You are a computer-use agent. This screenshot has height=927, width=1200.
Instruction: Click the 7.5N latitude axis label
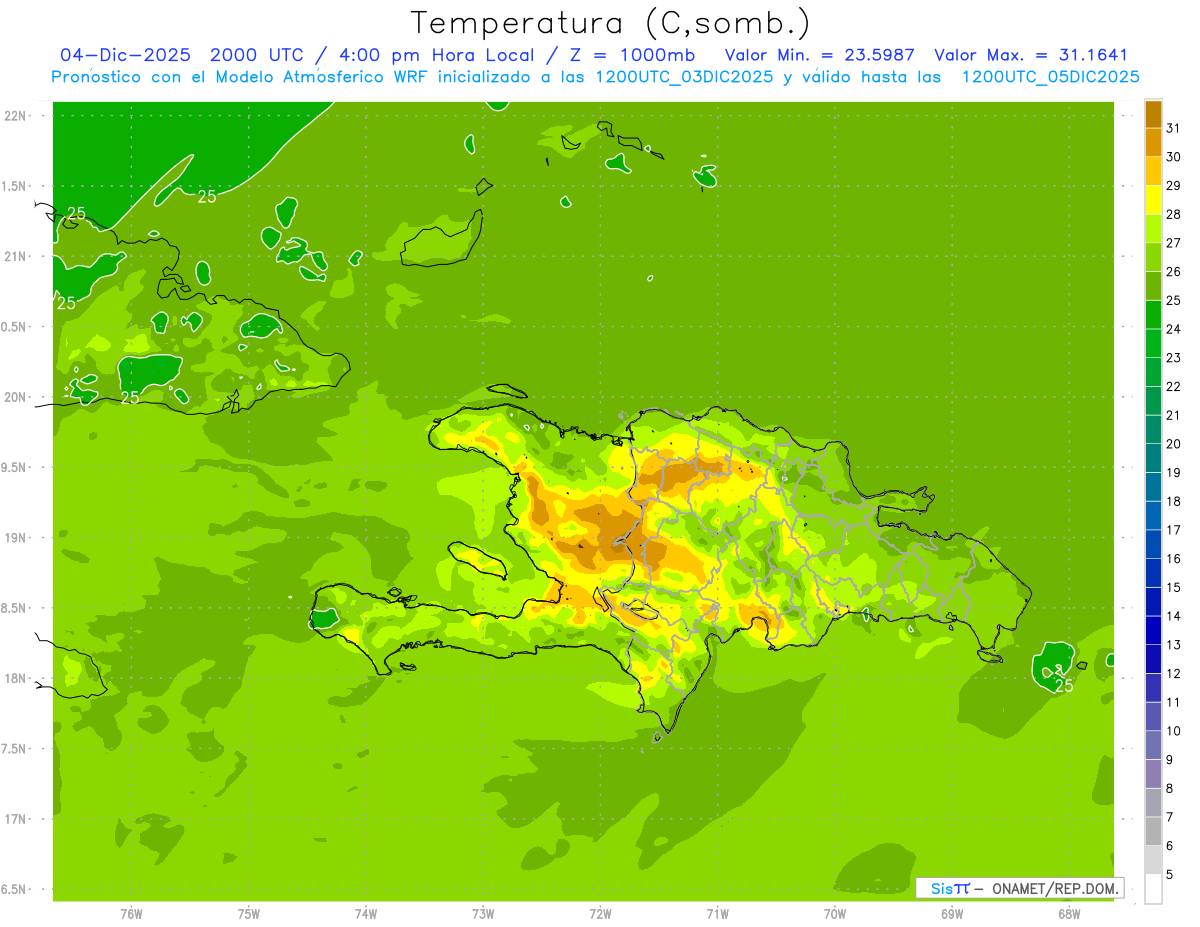coord(15,749)
